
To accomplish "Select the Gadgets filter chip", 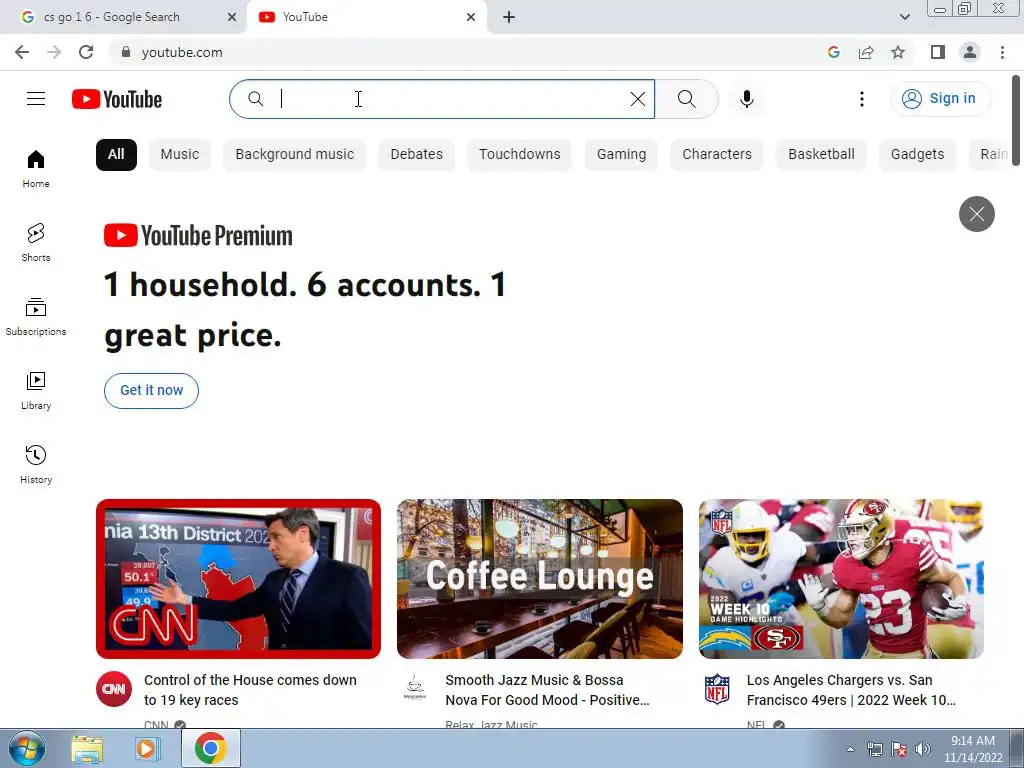I will [x=918, y=155].
